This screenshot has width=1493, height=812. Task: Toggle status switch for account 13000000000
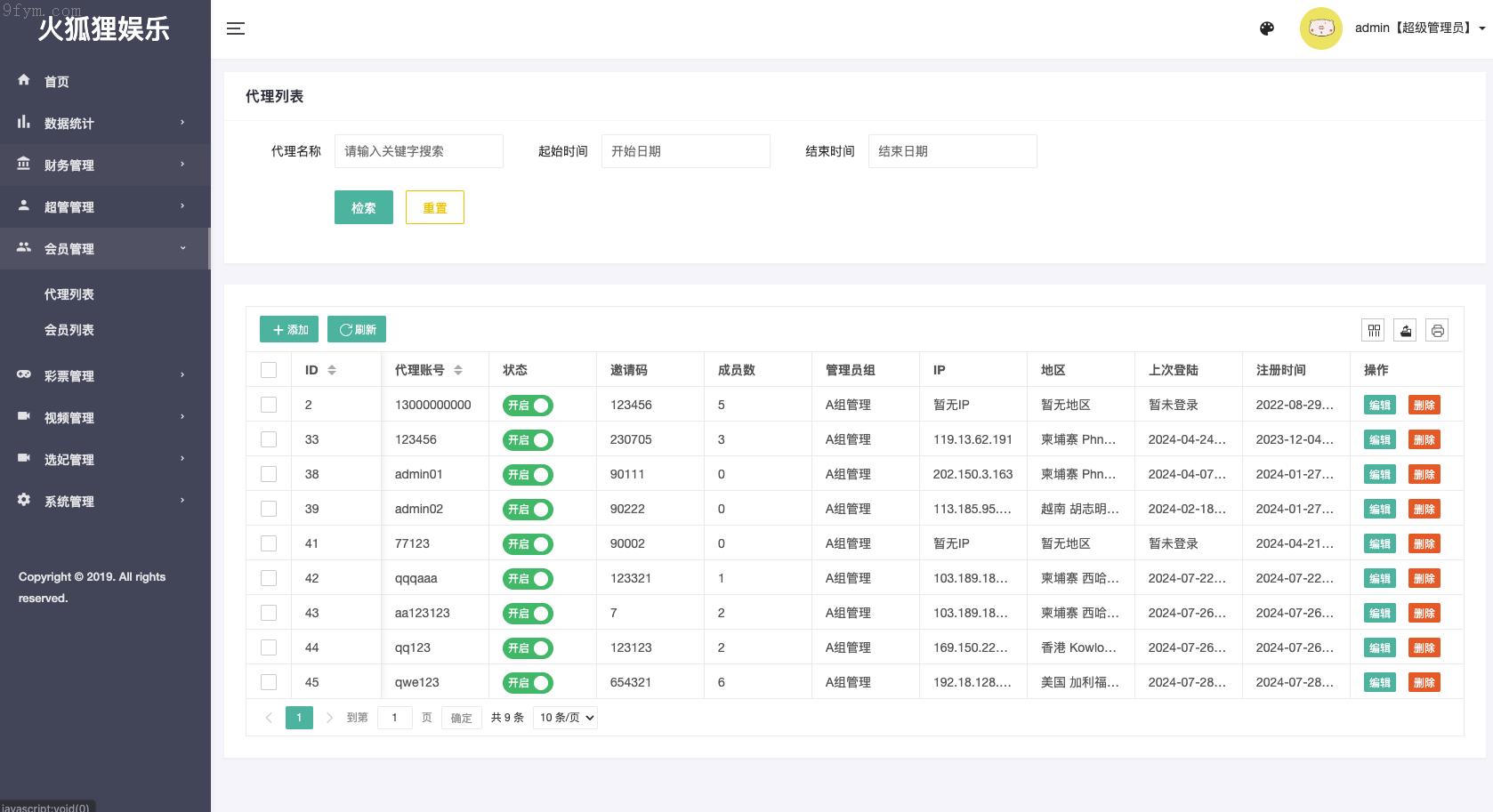click(528, 406)
